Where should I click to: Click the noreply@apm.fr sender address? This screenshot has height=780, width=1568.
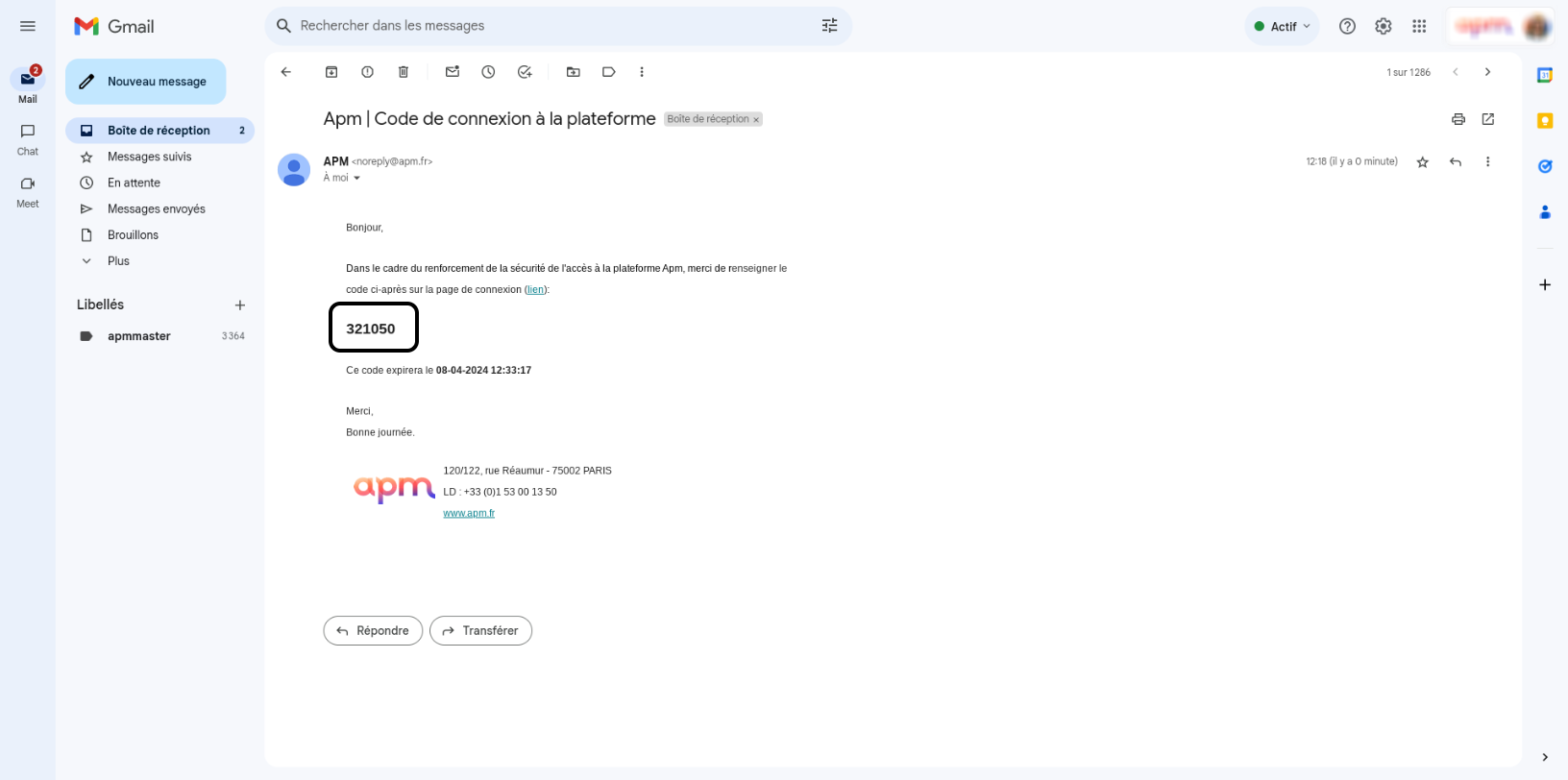(x=392, y=161)
